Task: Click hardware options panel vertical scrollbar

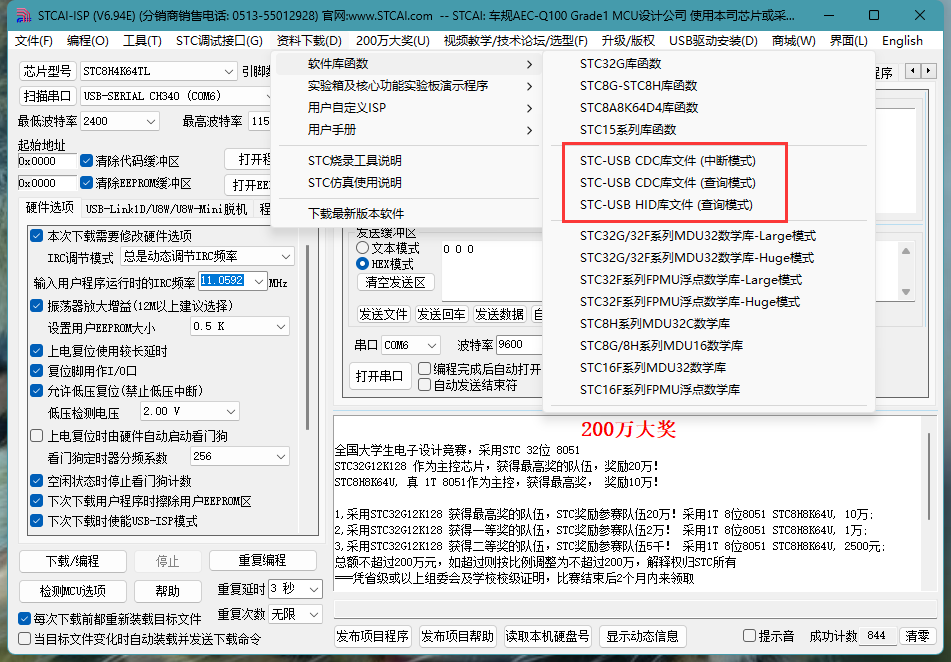Action: 308,337
